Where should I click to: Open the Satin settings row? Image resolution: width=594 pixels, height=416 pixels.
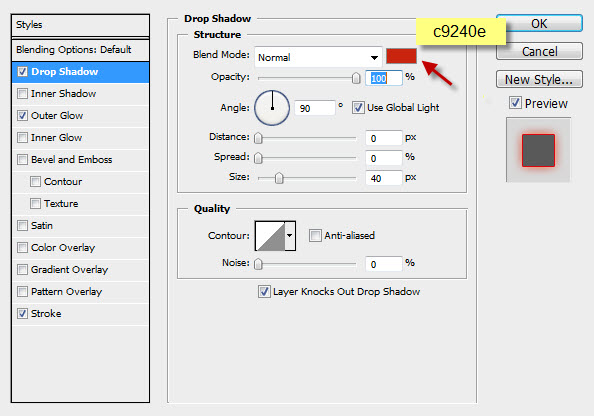[80, 225]
